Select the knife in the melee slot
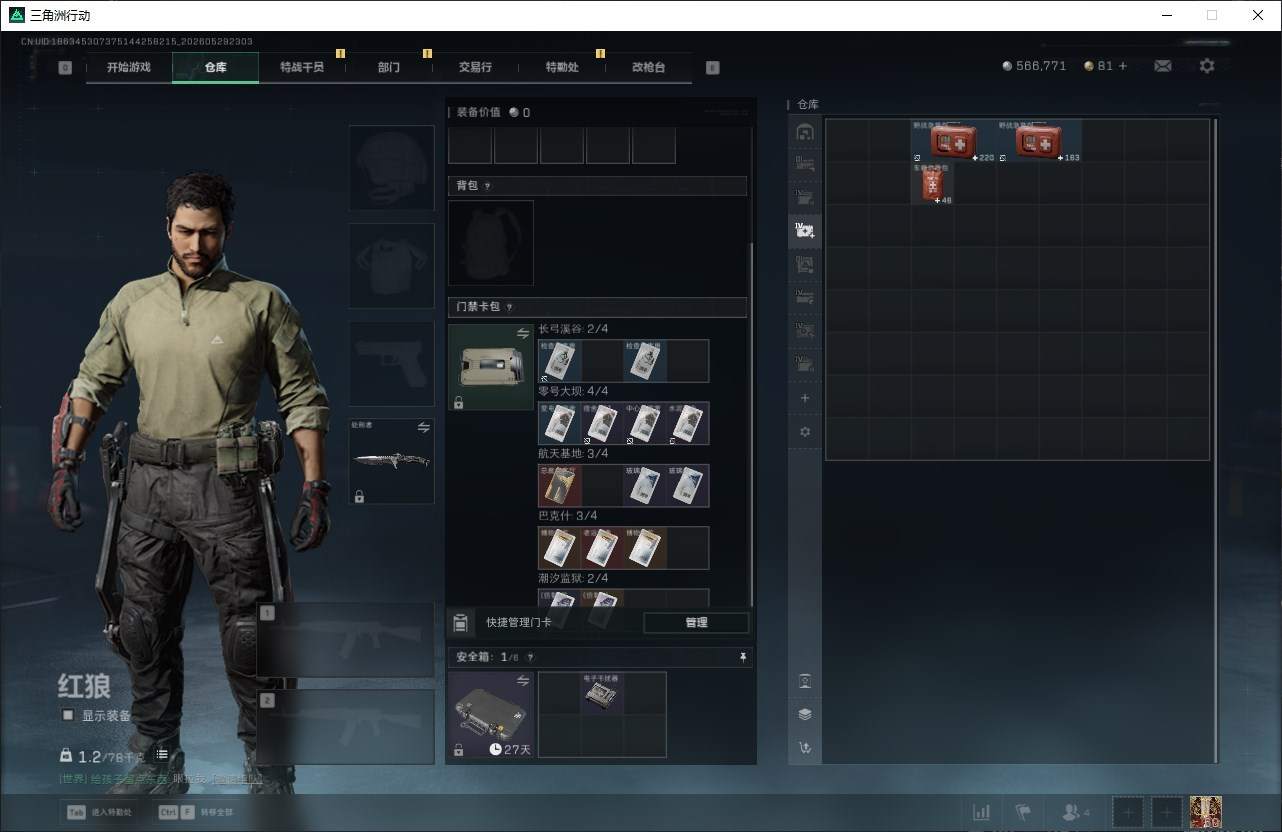 coord(391,461)
